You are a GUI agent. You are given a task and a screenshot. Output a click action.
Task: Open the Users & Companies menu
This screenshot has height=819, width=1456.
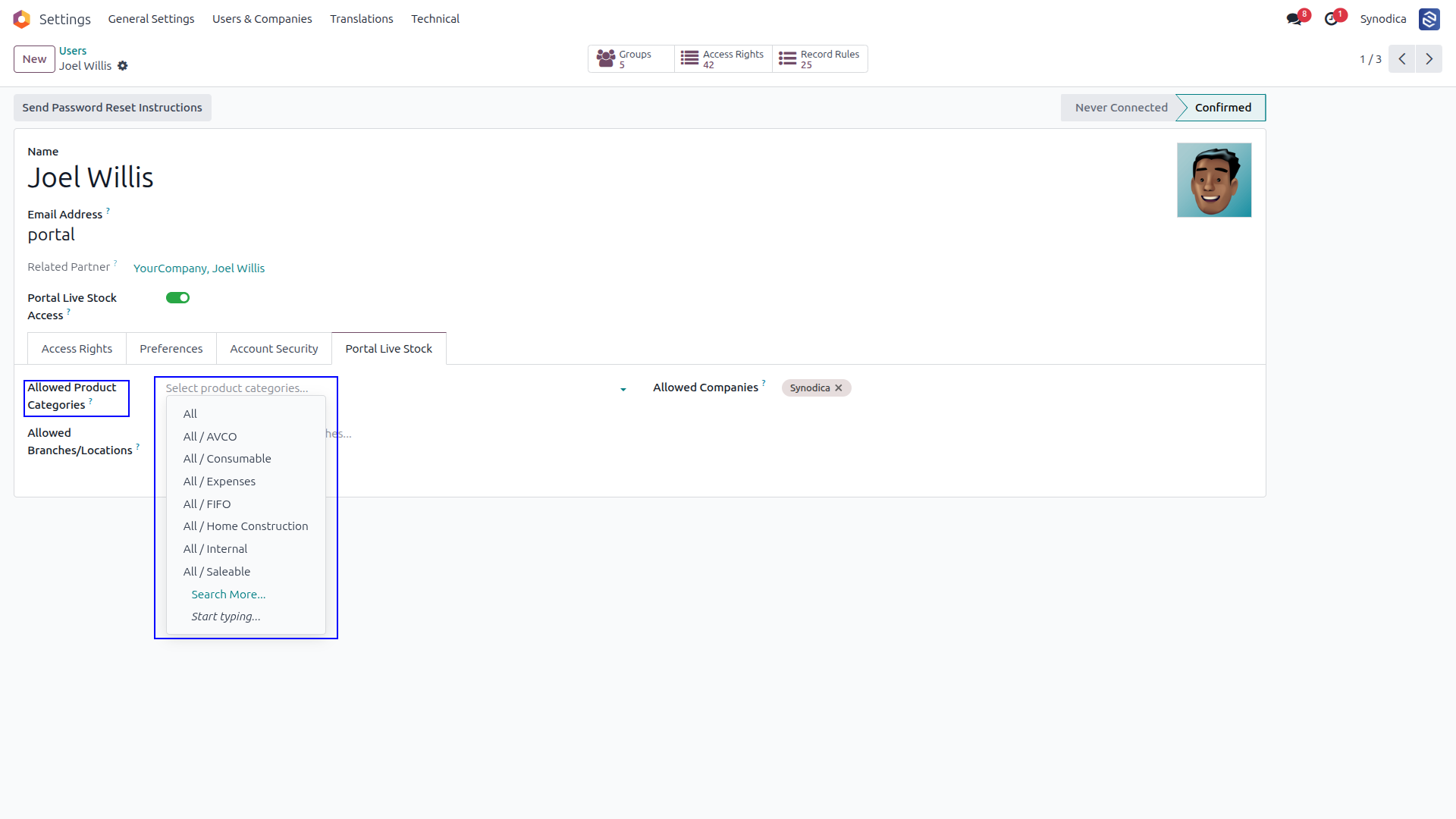coord(262,19)
